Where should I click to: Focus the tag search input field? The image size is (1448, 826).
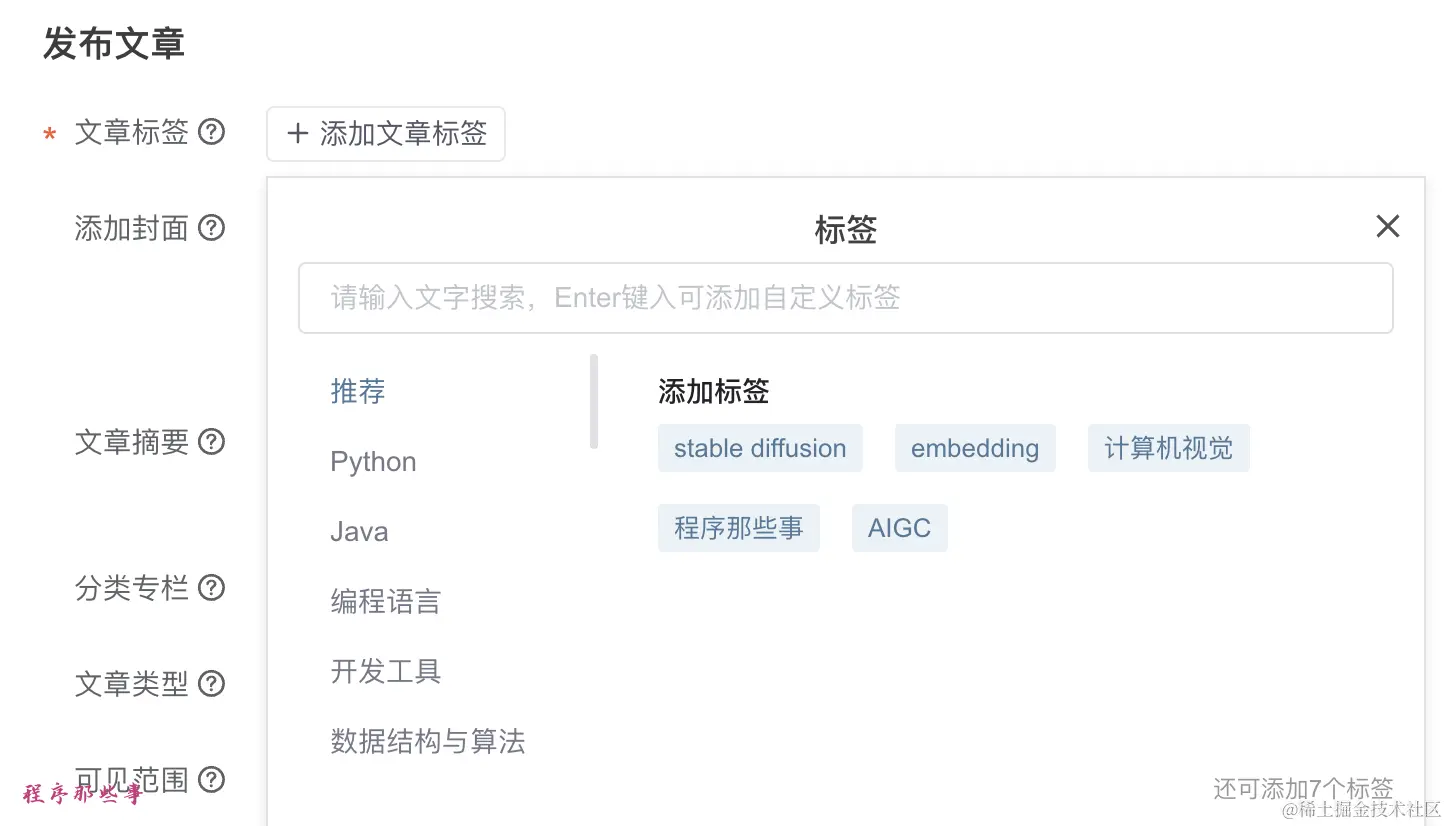point(845,298)
